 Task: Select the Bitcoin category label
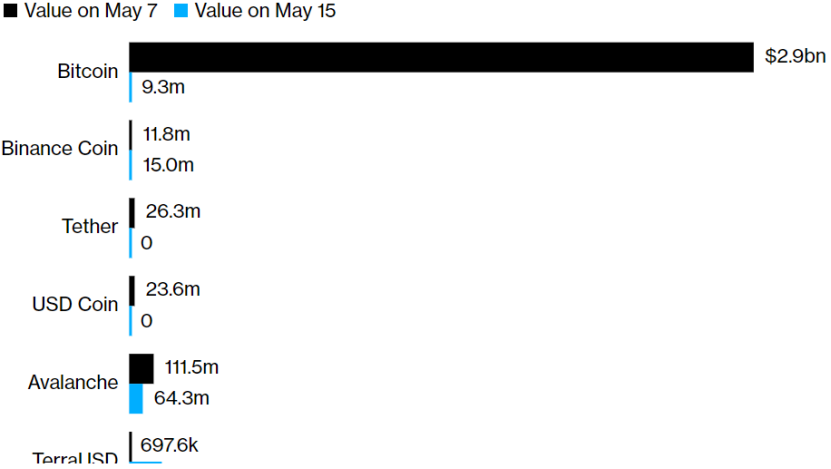(x=87, y=72)
